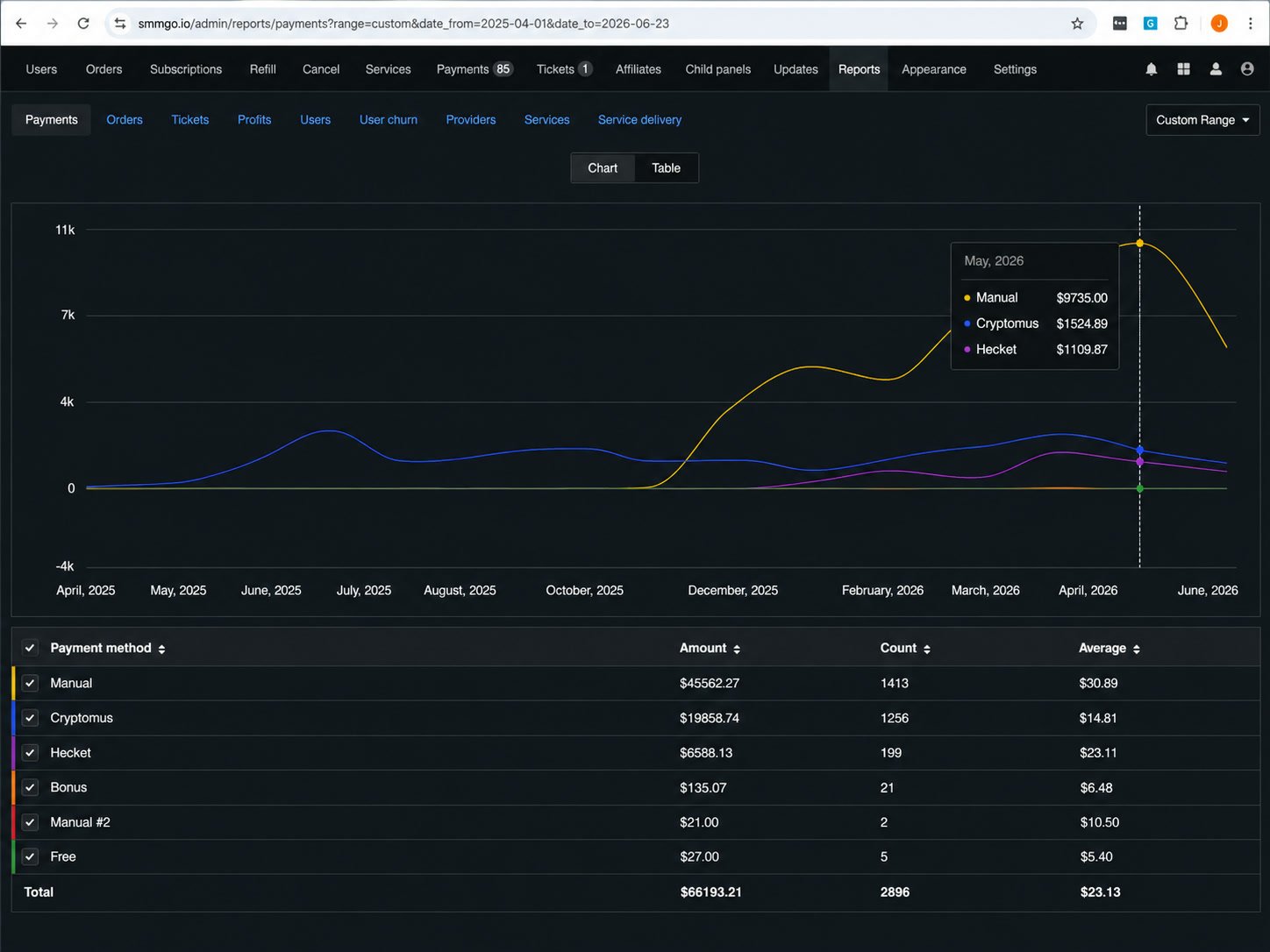Screen dimensions: 1270x952
Task: Reload the page with the refresh icon
Action: (83, 24)
